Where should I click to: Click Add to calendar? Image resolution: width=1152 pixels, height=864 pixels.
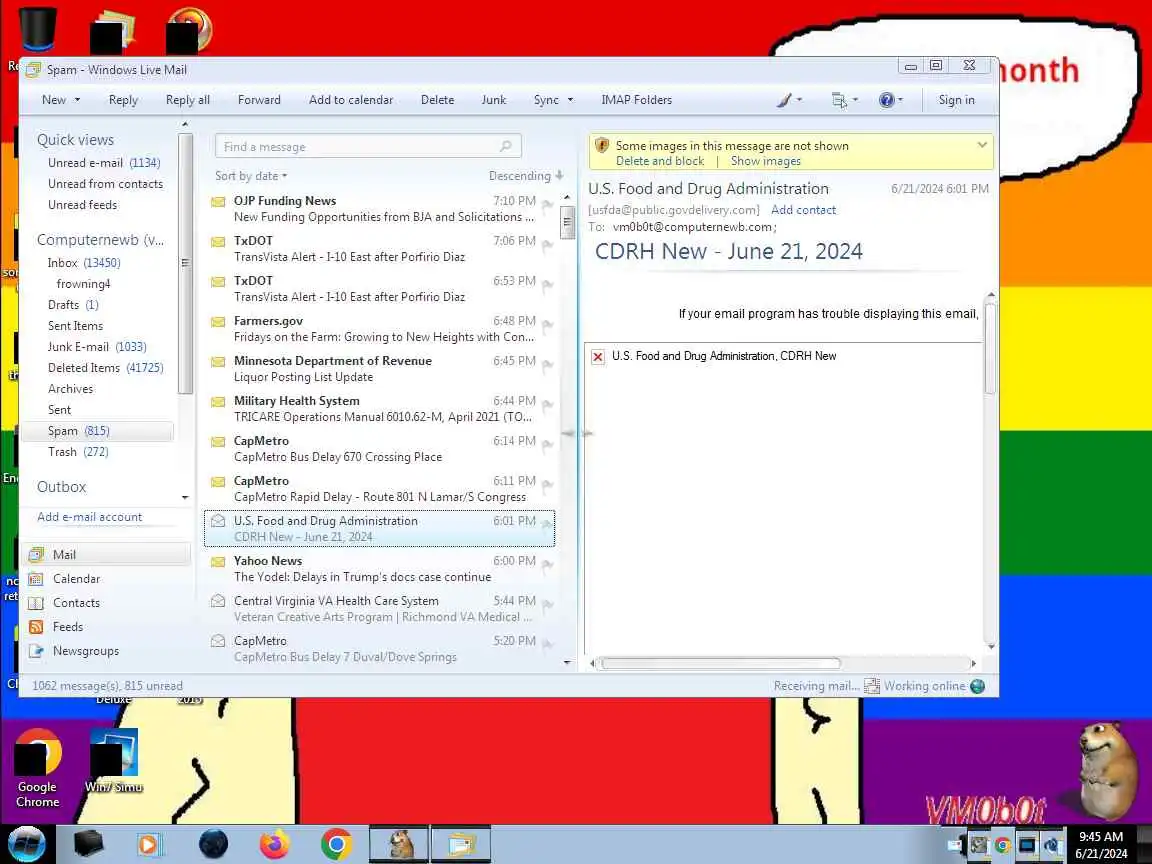(350, 100)
